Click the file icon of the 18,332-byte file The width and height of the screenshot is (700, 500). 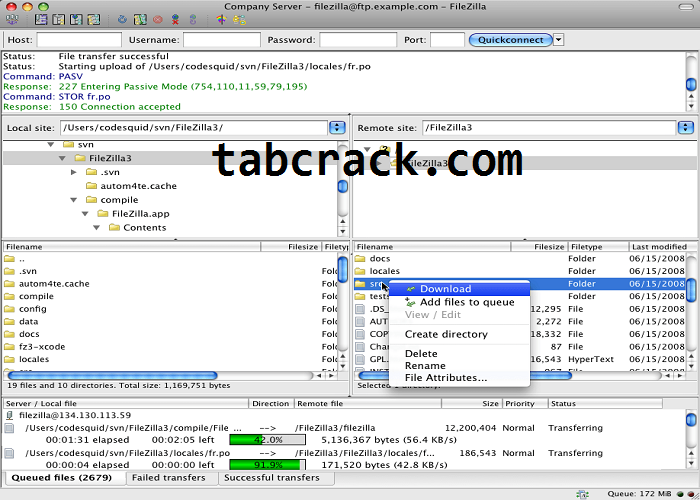pos(360,334)
